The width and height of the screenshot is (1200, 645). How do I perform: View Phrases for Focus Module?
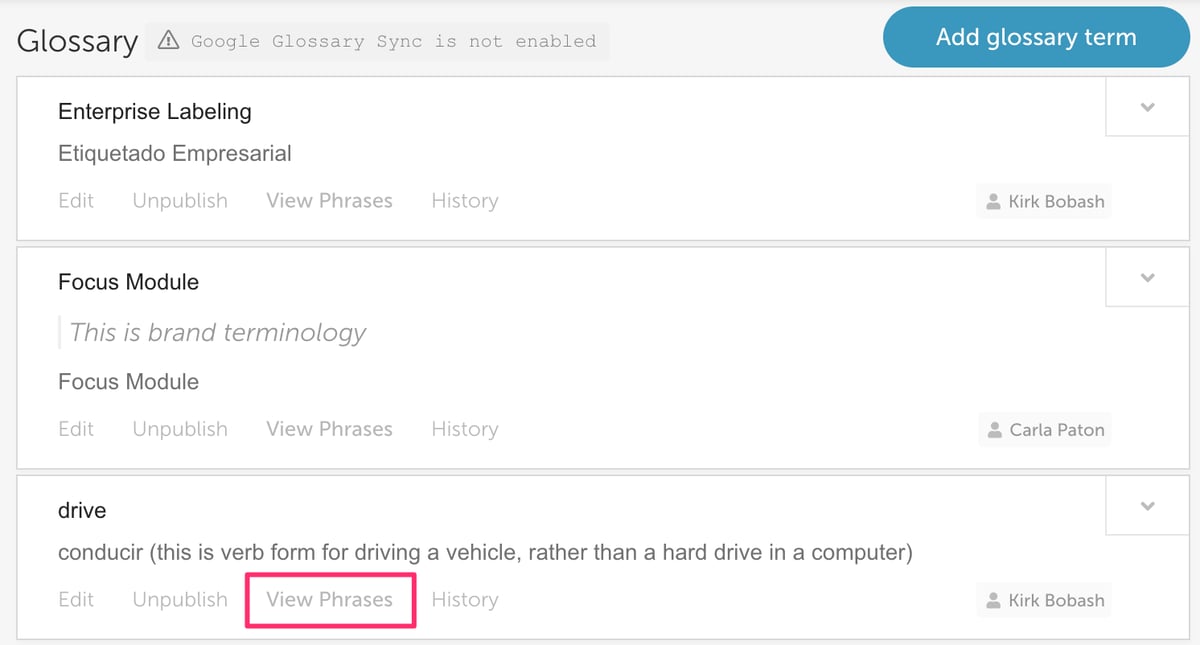[329, 429]
